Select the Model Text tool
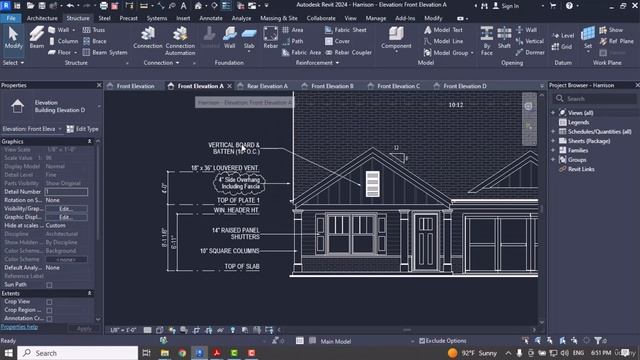640x360 pixels. (x=443, y=30)
